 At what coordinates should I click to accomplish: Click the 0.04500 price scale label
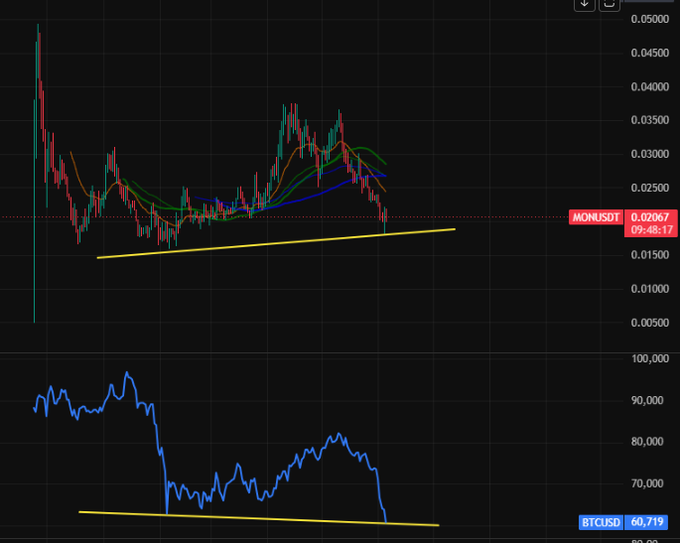click(650, 53)
